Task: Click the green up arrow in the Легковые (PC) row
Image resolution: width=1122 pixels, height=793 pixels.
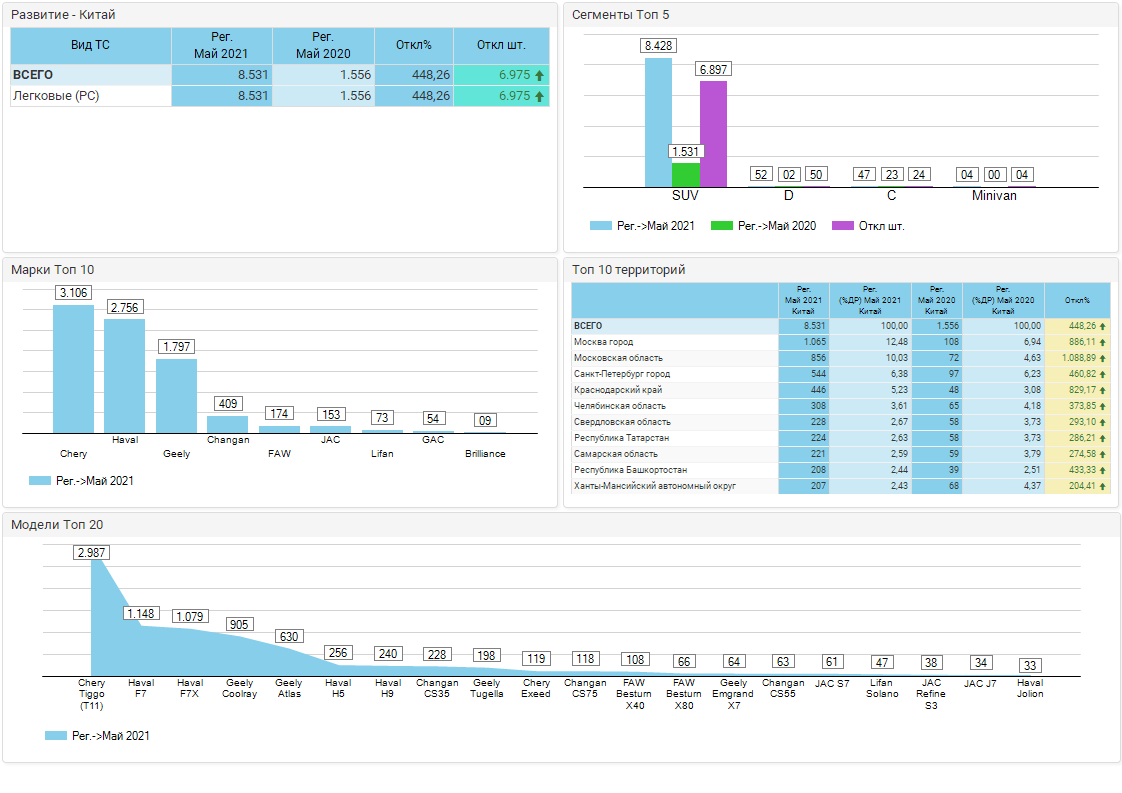Action: coord(540,96)
